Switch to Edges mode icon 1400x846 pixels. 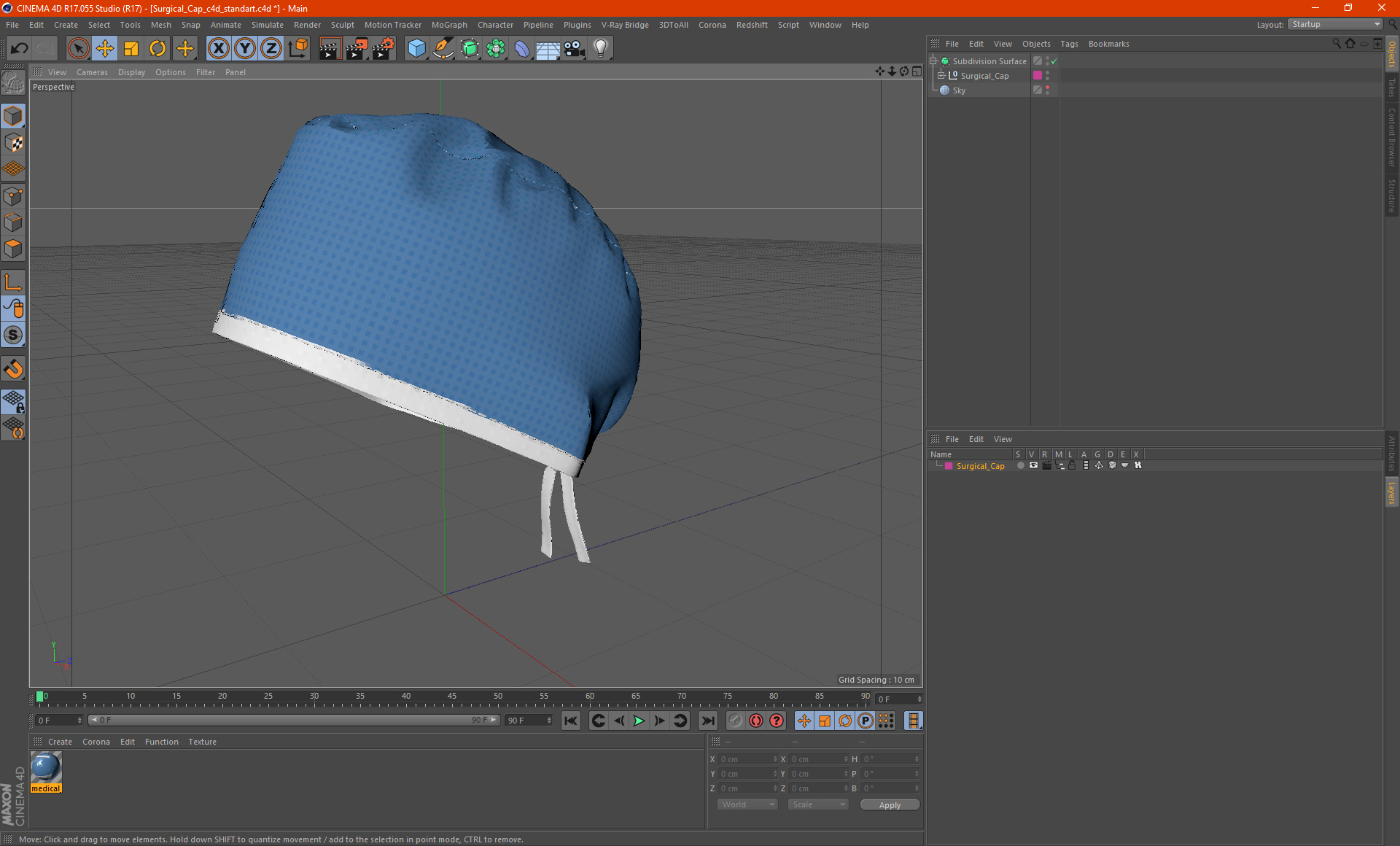click(14, 222)
